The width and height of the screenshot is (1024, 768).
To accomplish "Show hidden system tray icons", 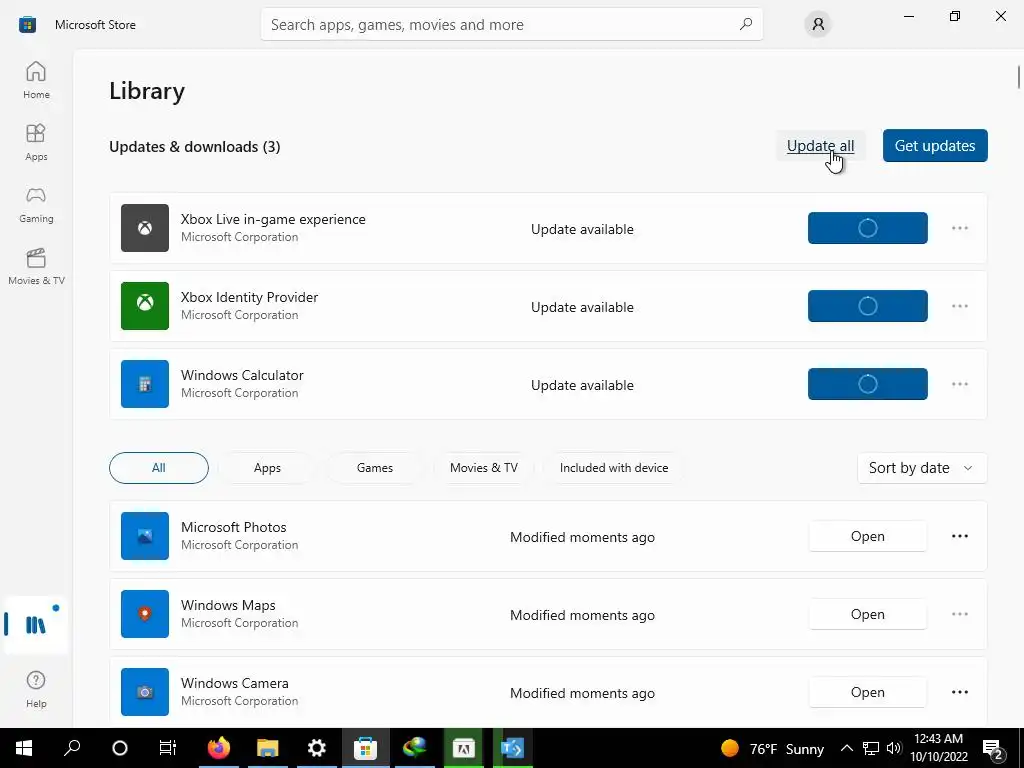I will pos(846,748).
